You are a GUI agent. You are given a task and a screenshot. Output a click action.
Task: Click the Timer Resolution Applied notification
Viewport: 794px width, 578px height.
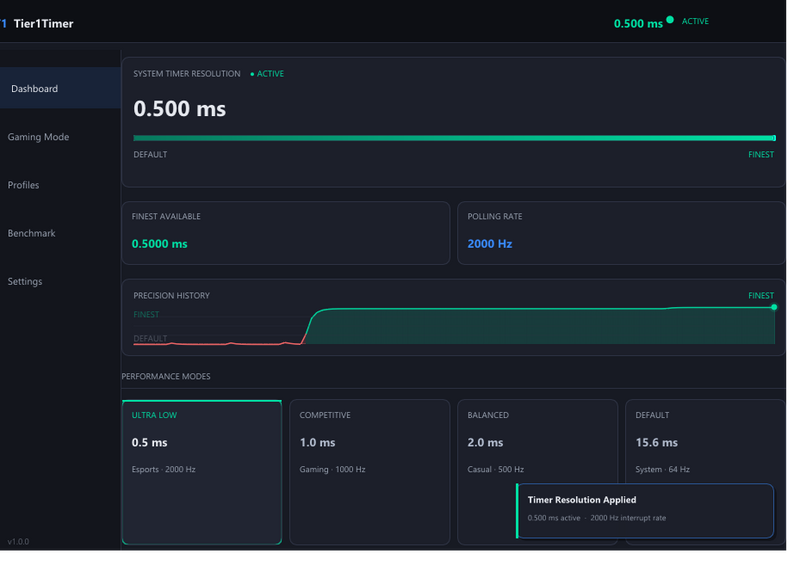click(645, 511)
